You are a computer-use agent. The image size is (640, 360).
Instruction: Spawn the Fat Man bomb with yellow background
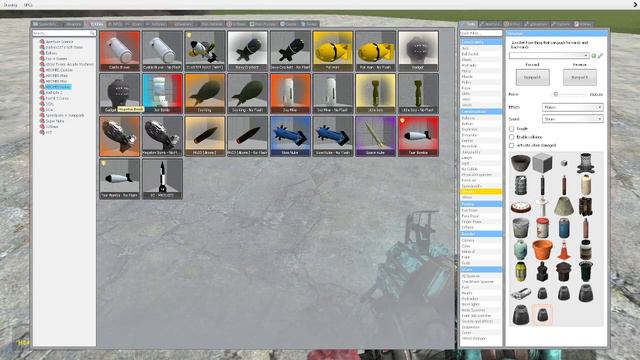pos(333,51)
